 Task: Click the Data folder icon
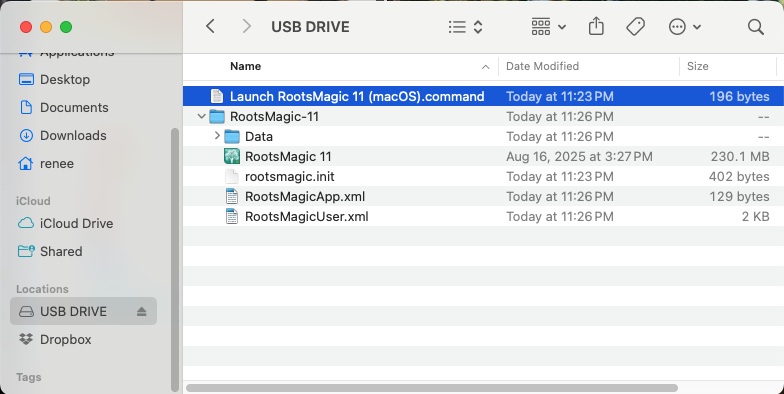(232, 136)
